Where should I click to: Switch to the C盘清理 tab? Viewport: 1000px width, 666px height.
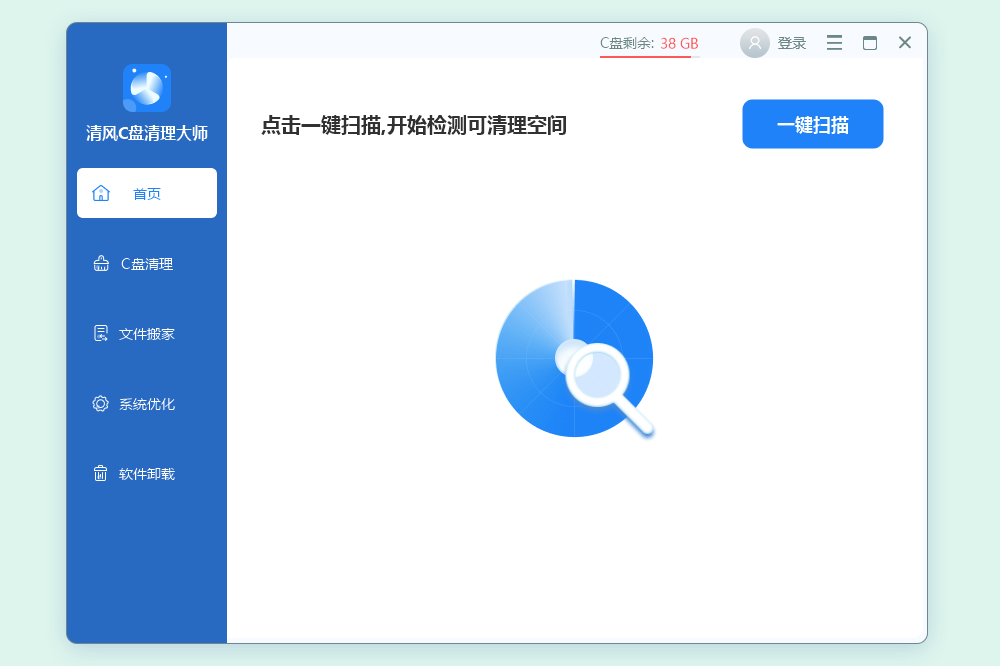pyautogui.click(x=147, y=264)
